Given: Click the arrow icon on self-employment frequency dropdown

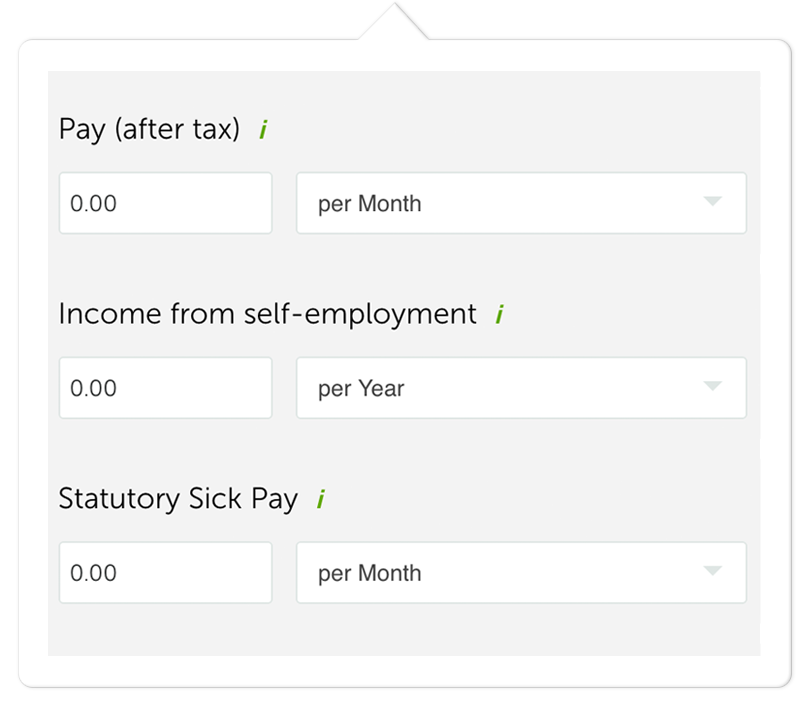Looking at the screenshot, I should click(712, 387).
